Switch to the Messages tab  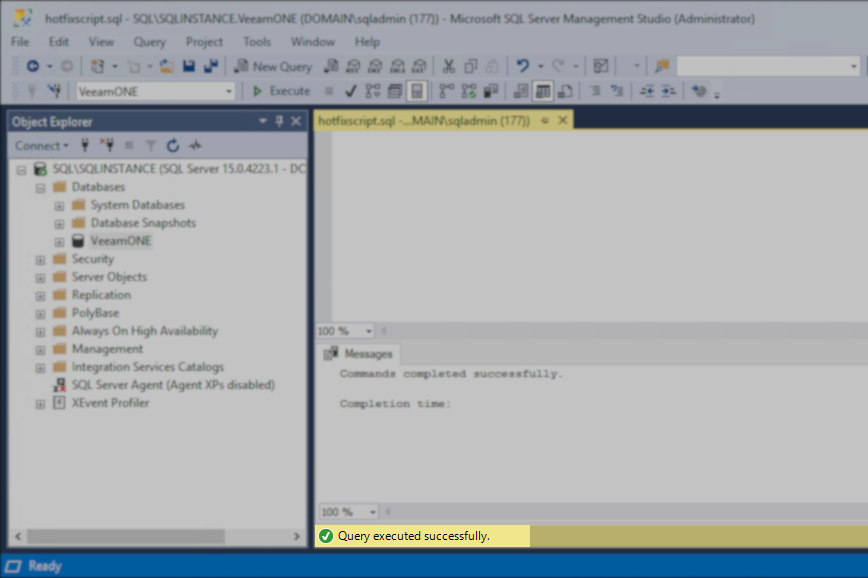(359, 353)
